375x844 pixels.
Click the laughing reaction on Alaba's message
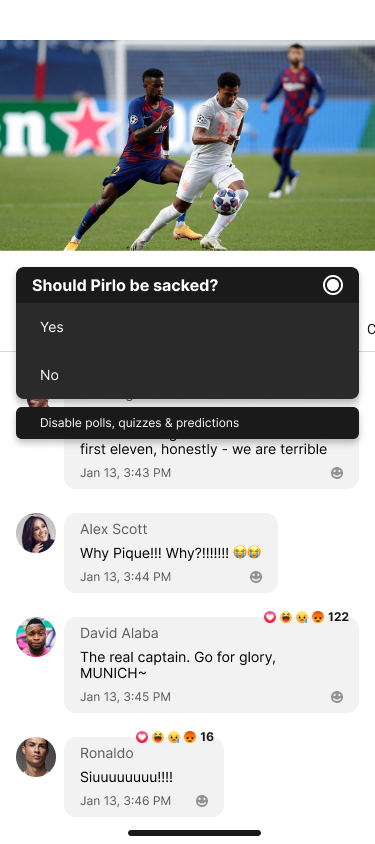tap(286, 617)
